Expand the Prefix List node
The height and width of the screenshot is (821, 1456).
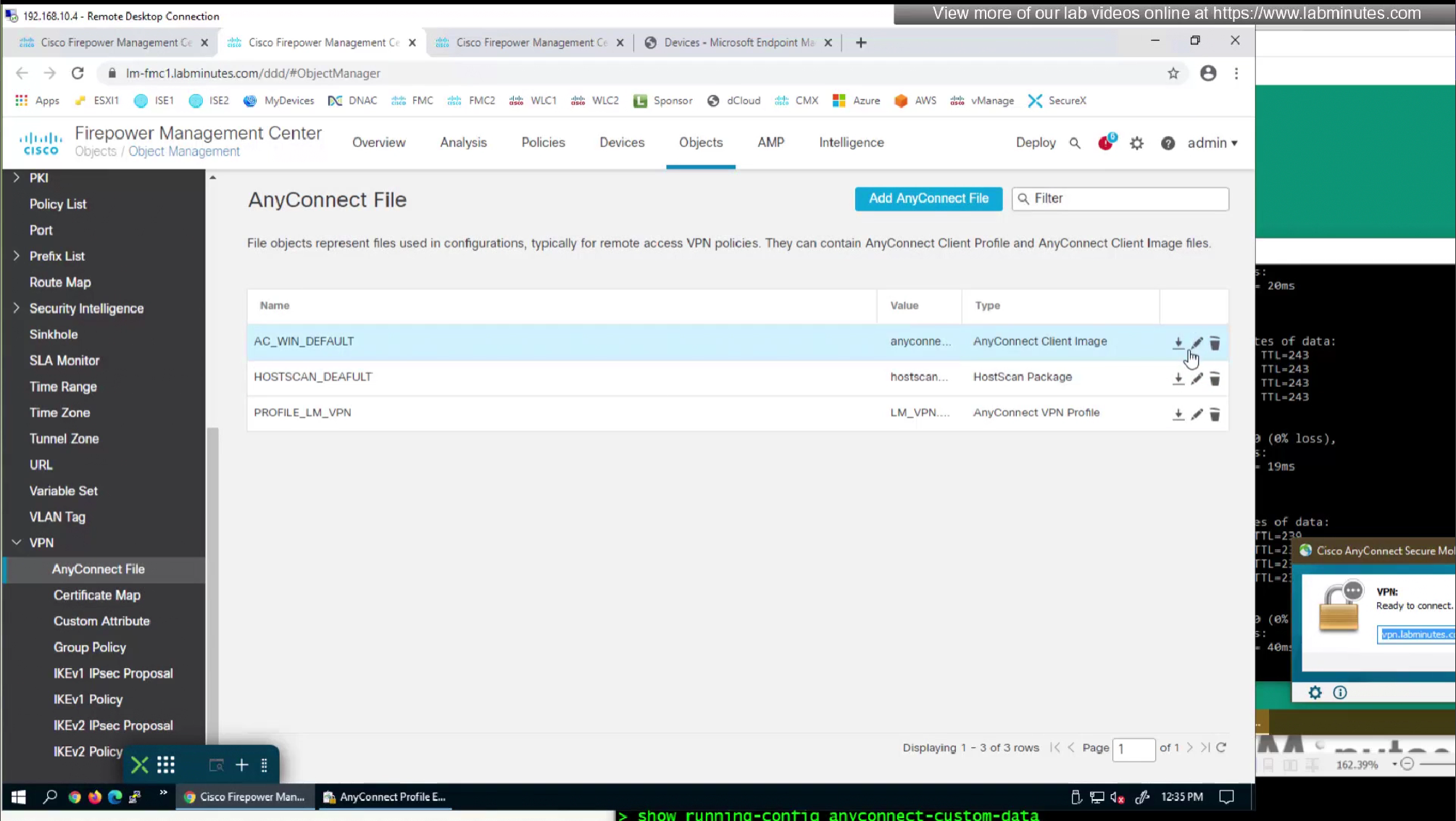click(x=17, y=256)
